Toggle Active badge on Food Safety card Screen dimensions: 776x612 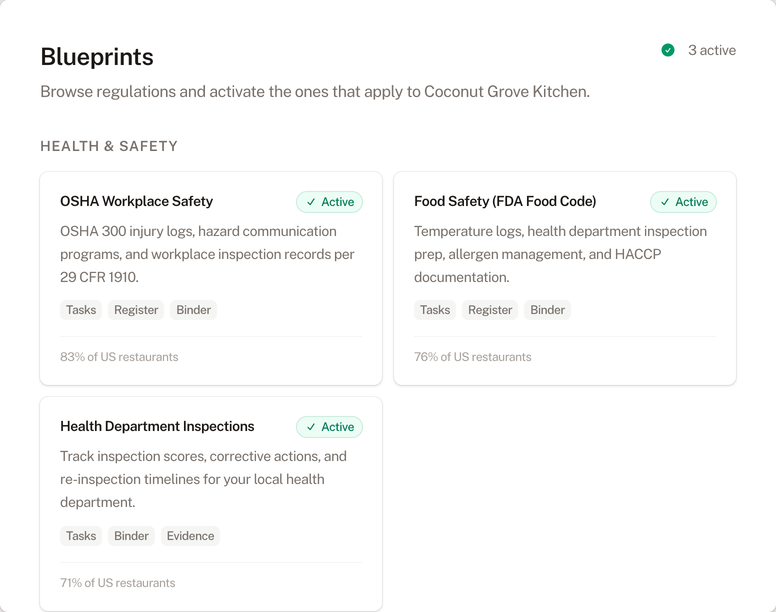683,202
